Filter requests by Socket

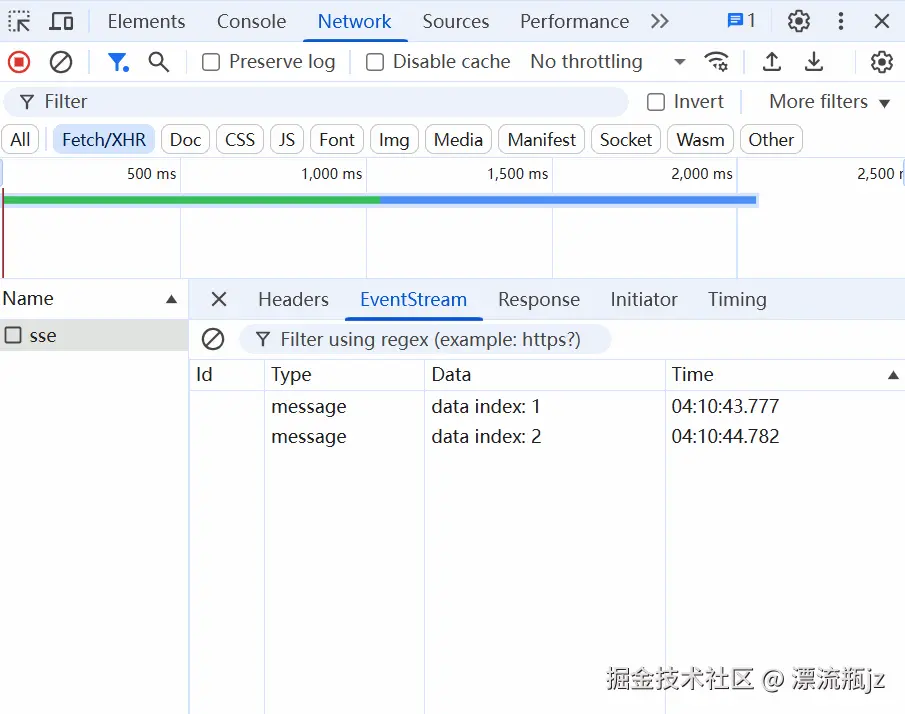tap(626, 140)
